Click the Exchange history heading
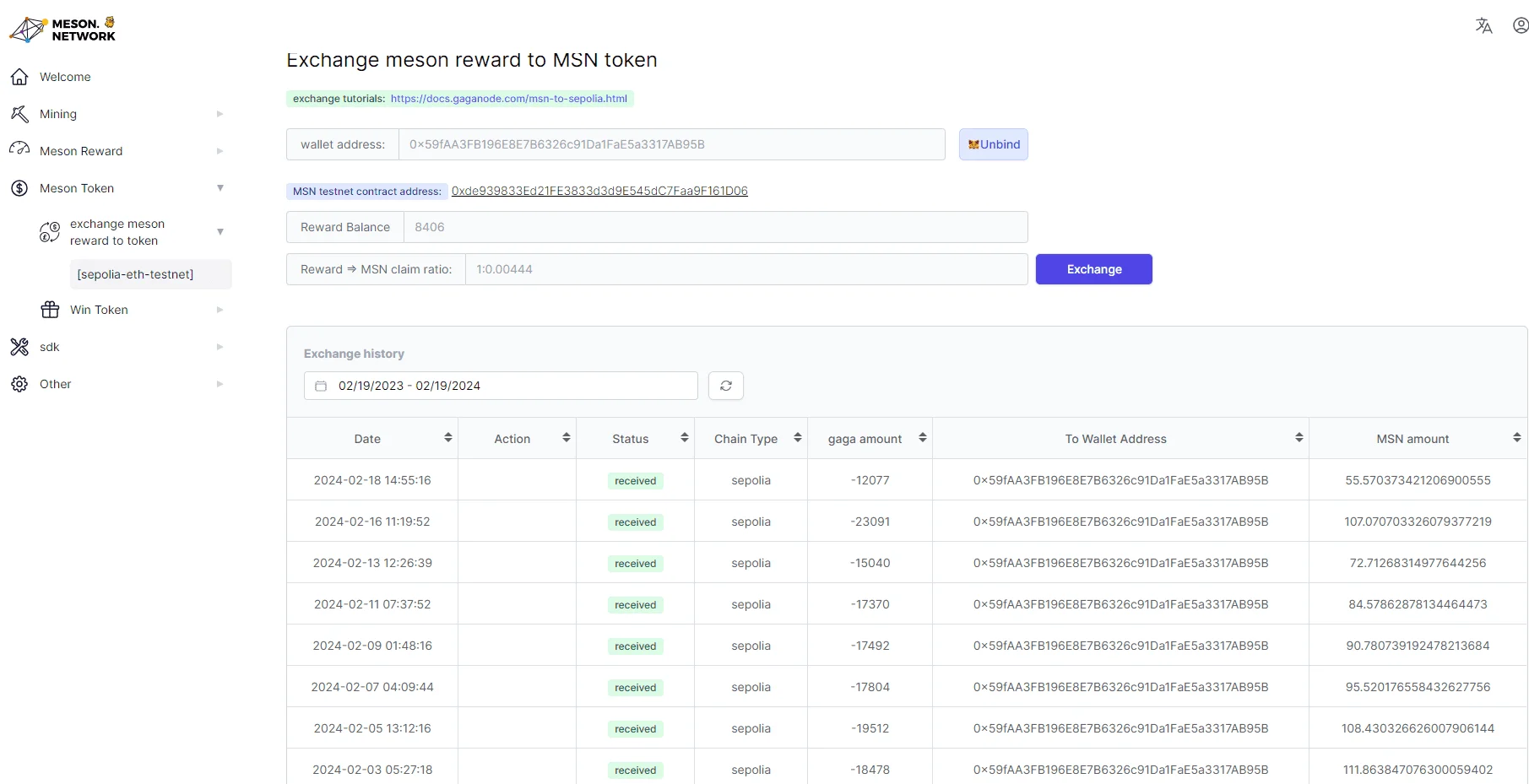This screenshot has height=784, width=1529. click(354, 354)
